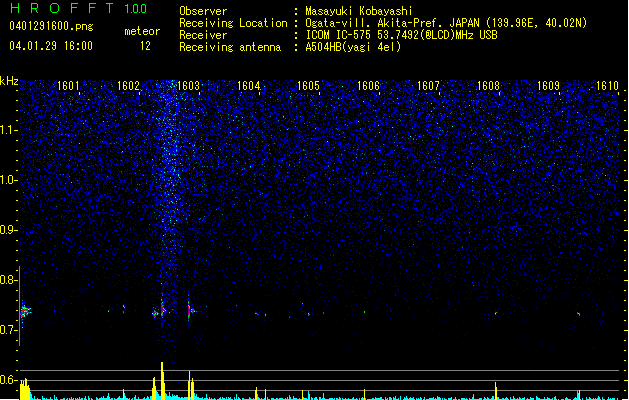Click the 'Observer' field label

(x=203, y=11)
